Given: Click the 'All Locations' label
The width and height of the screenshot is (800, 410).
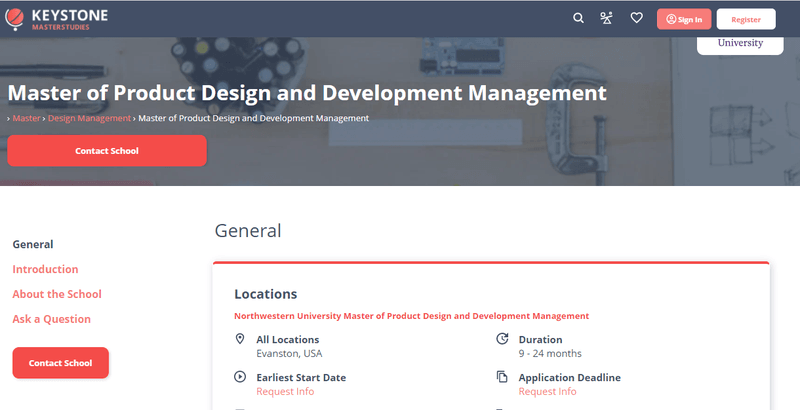Looking at the screenshot, I should coord(288,340).
